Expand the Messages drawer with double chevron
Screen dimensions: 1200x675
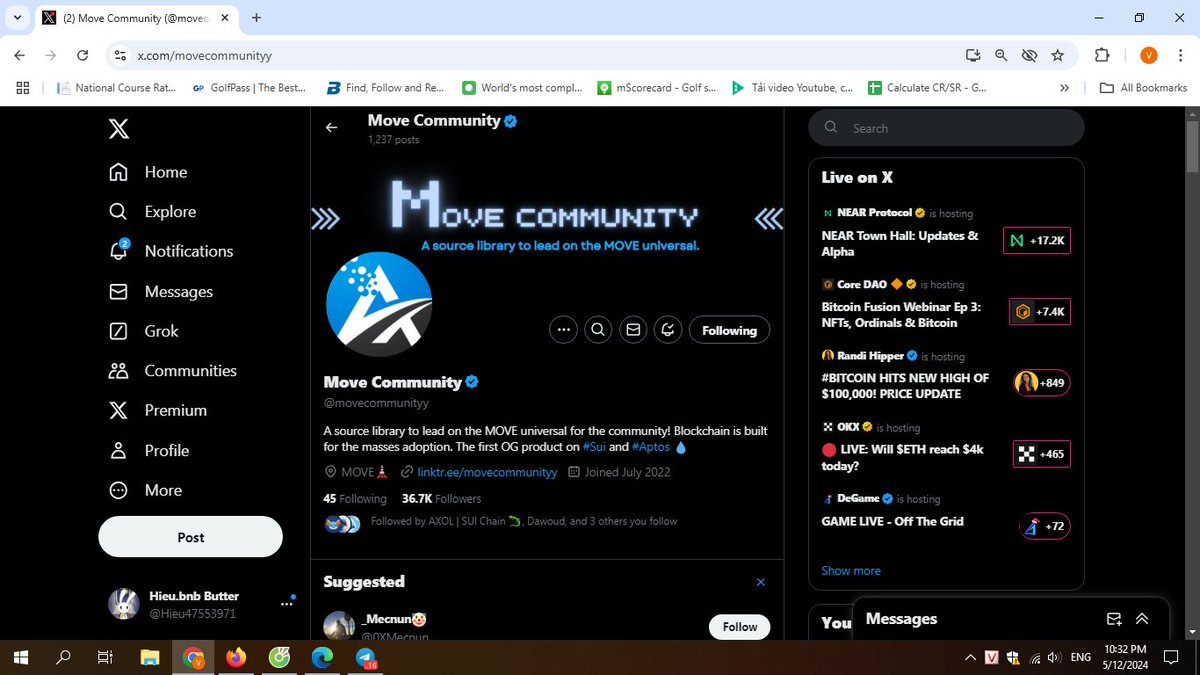[1143, 619]
